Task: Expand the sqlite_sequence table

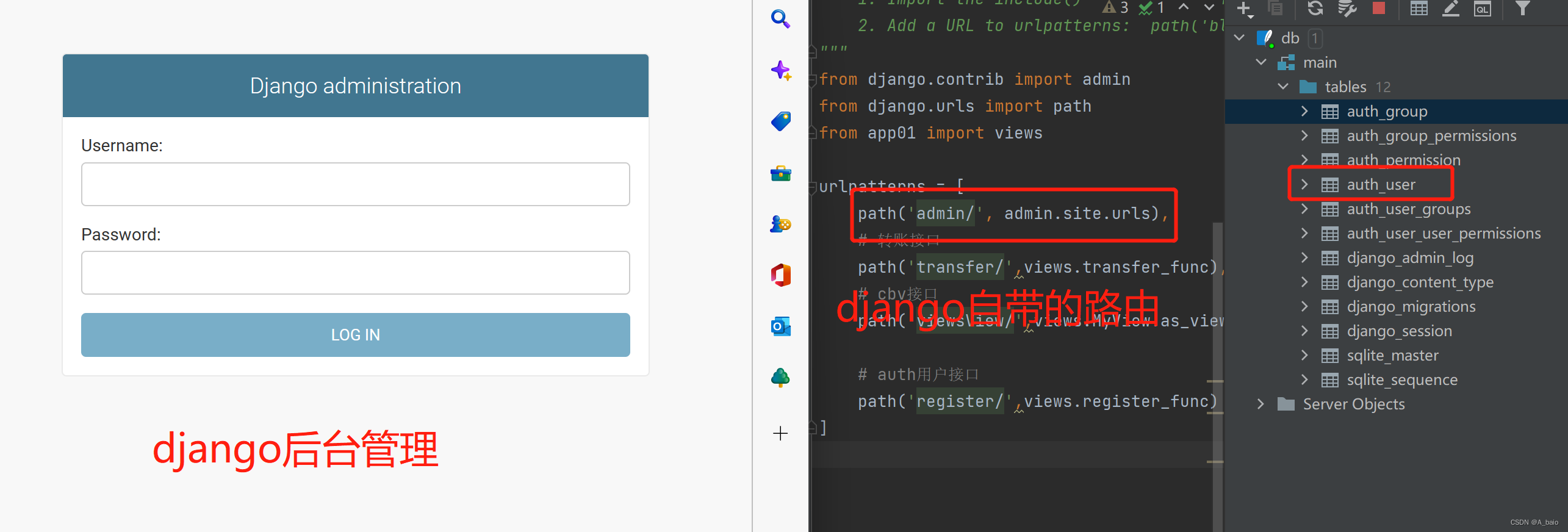Action: pos(1304,379)
